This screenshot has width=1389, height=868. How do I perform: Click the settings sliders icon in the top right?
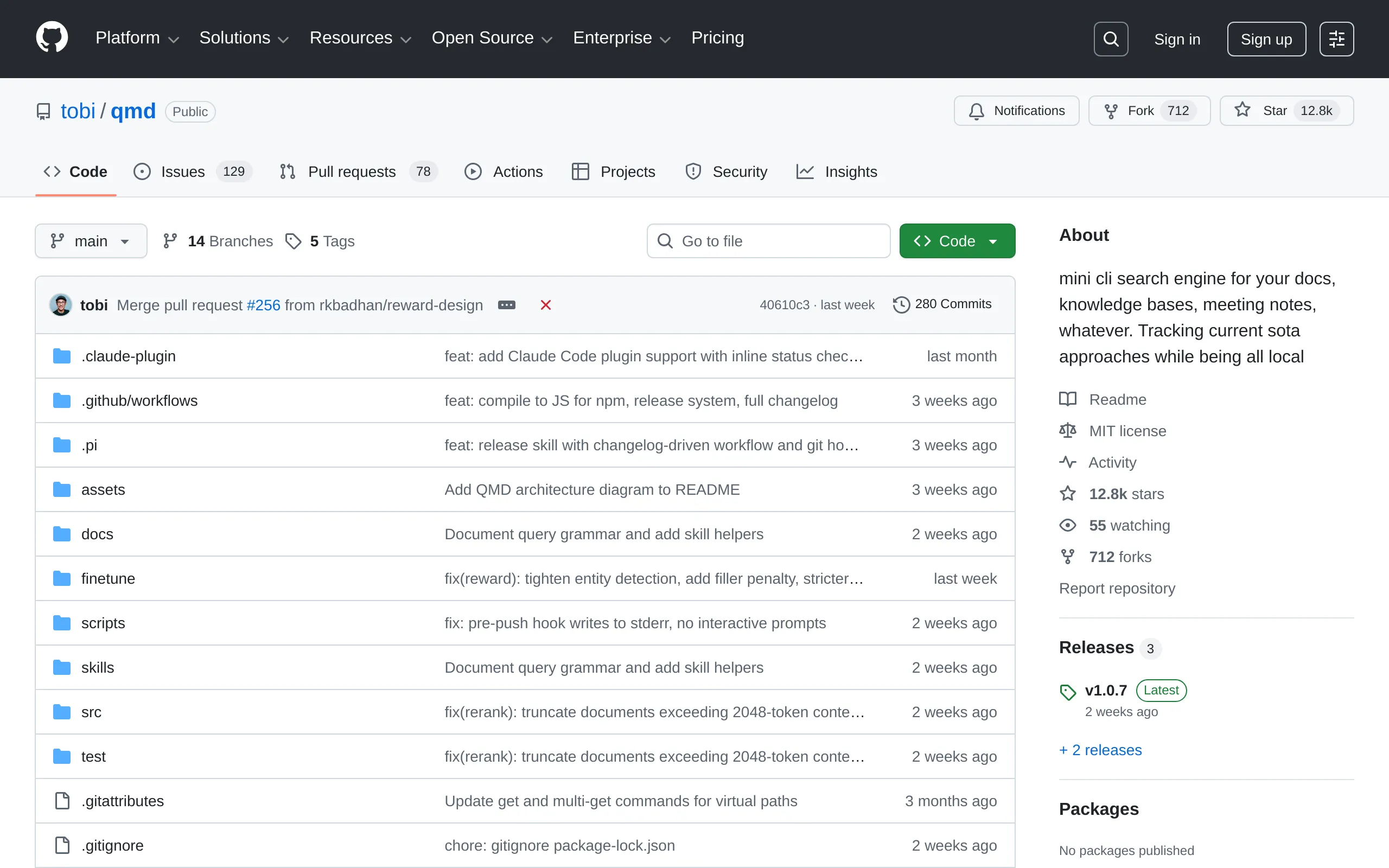point(1336,39)
